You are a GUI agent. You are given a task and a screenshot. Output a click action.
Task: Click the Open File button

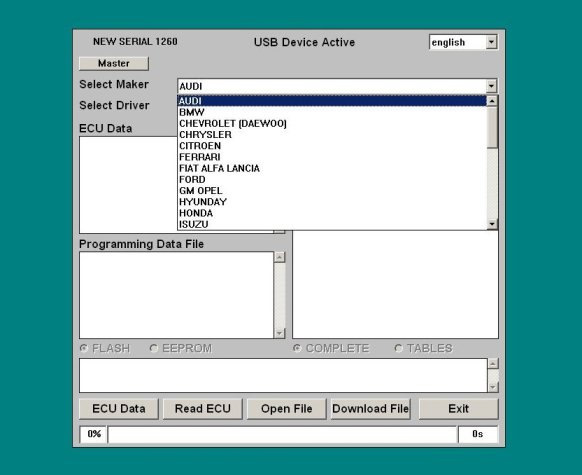[x=287, y=409]
